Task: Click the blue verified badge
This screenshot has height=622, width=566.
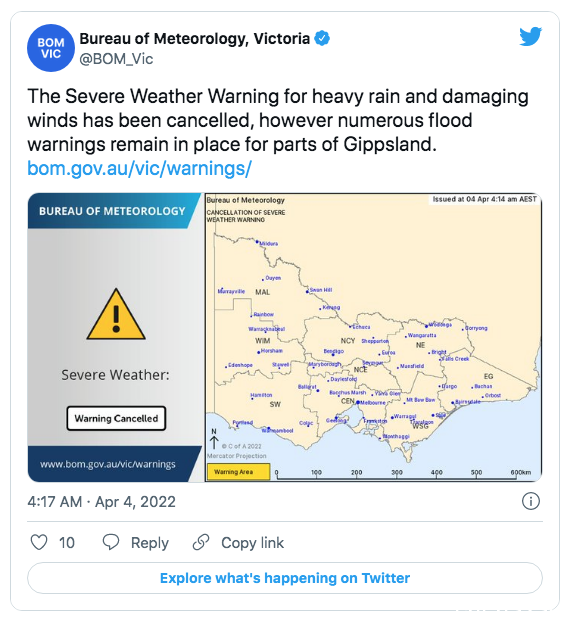Action: tap(322, 38)
